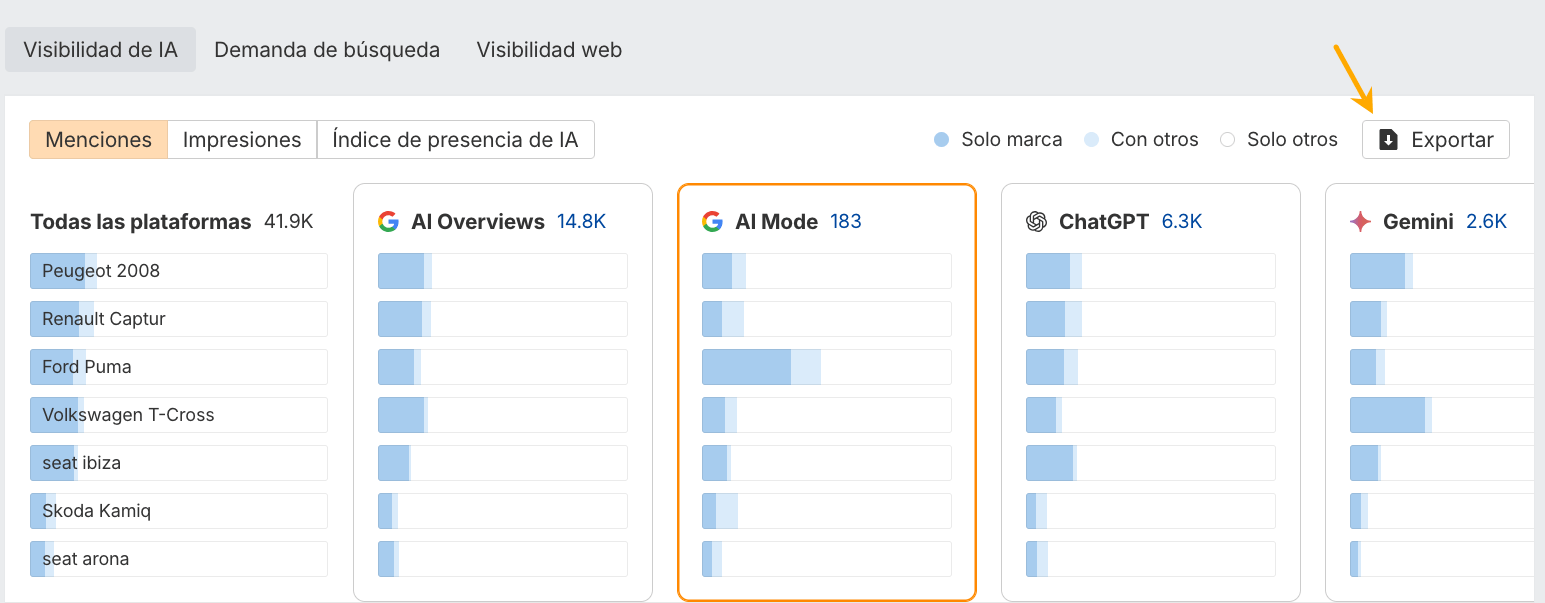Open the 14.8K AI Overviews link

point(582,221)
